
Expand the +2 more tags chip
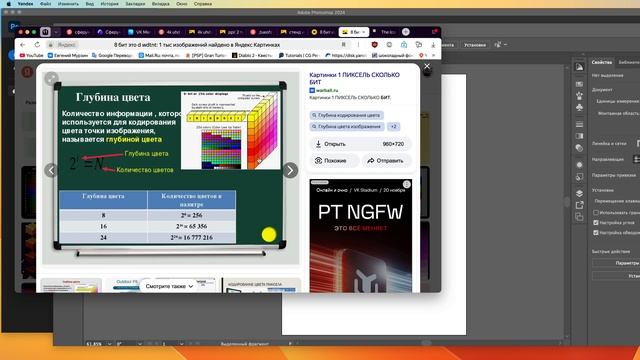pos(393,127)
